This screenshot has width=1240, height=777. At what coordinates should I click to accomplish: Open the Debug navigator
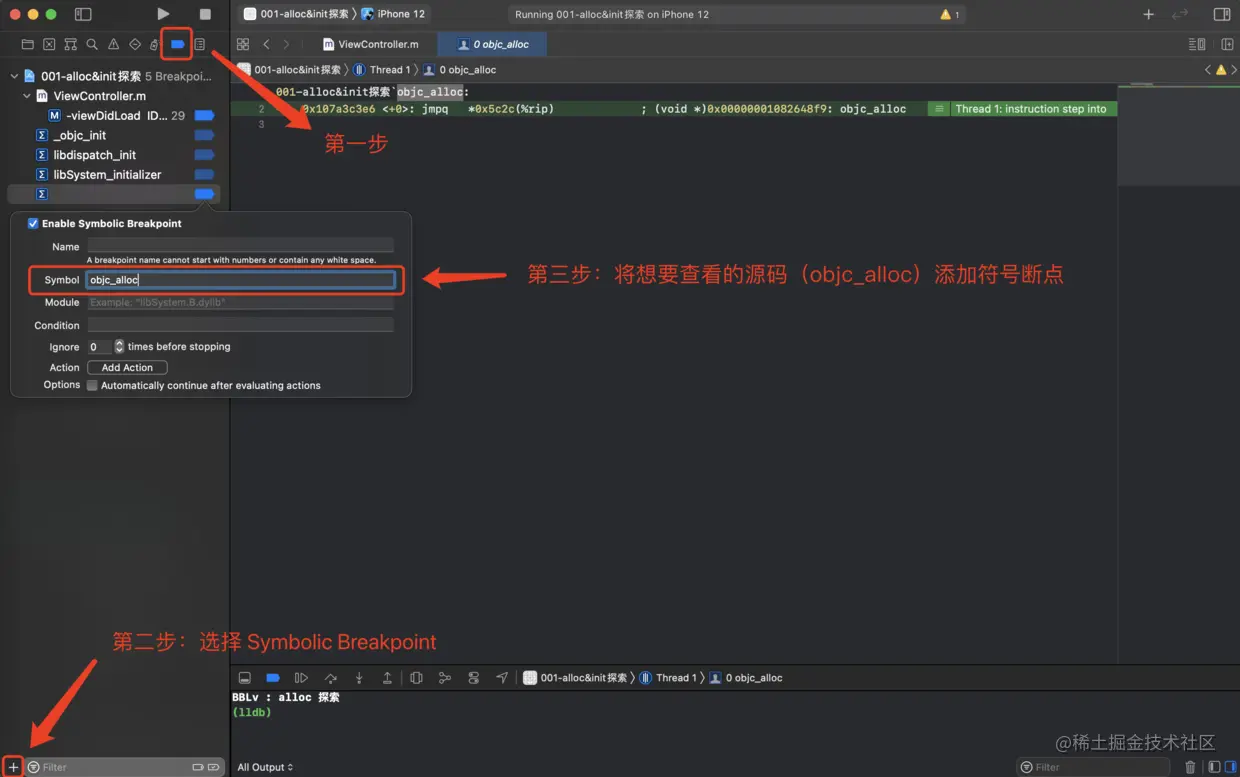point(155,44)
